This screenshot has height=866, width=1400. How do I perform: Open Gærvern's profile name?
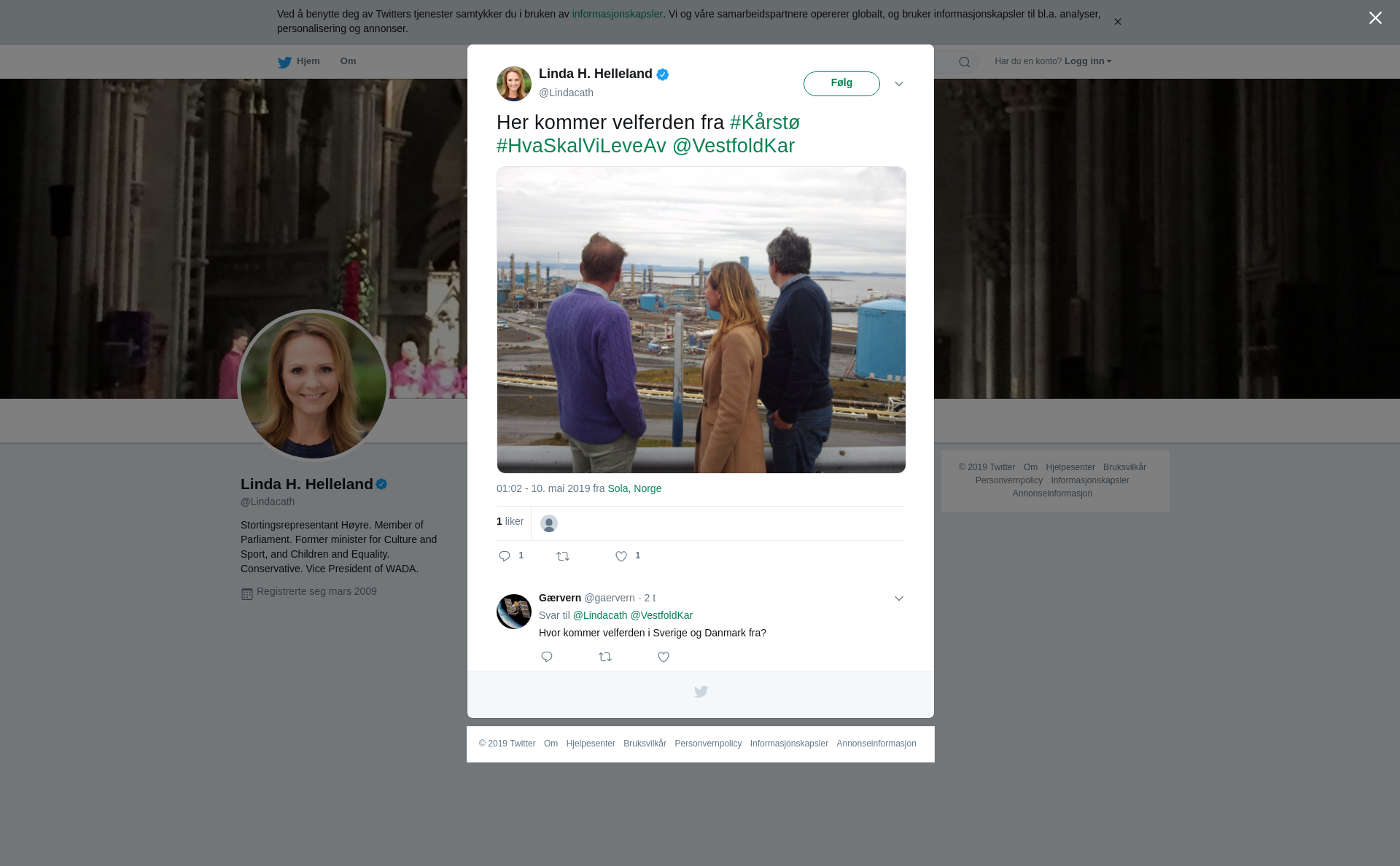click(x=560, y=598)
